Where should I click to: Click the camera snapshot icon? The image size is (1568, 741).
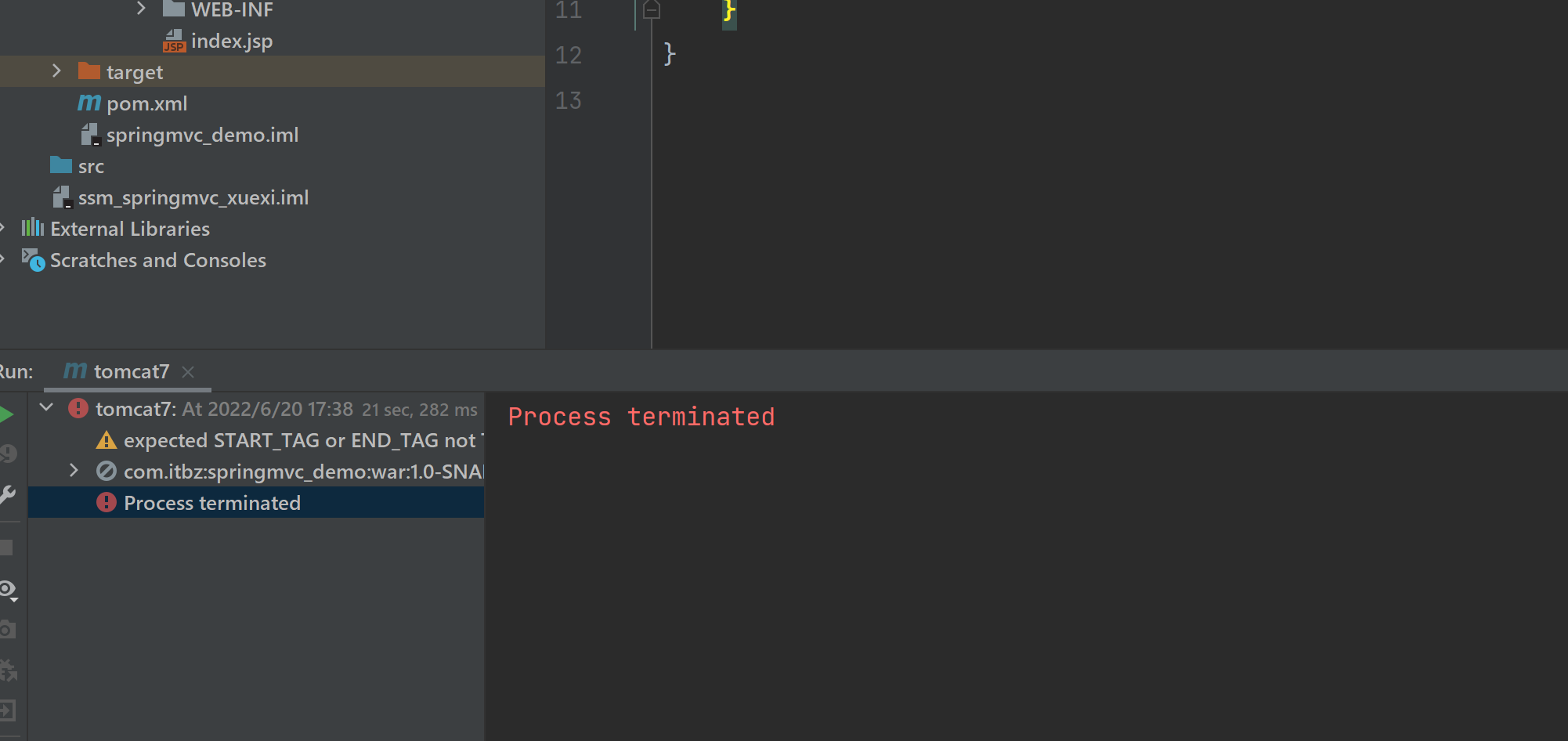tap(7, 629)
